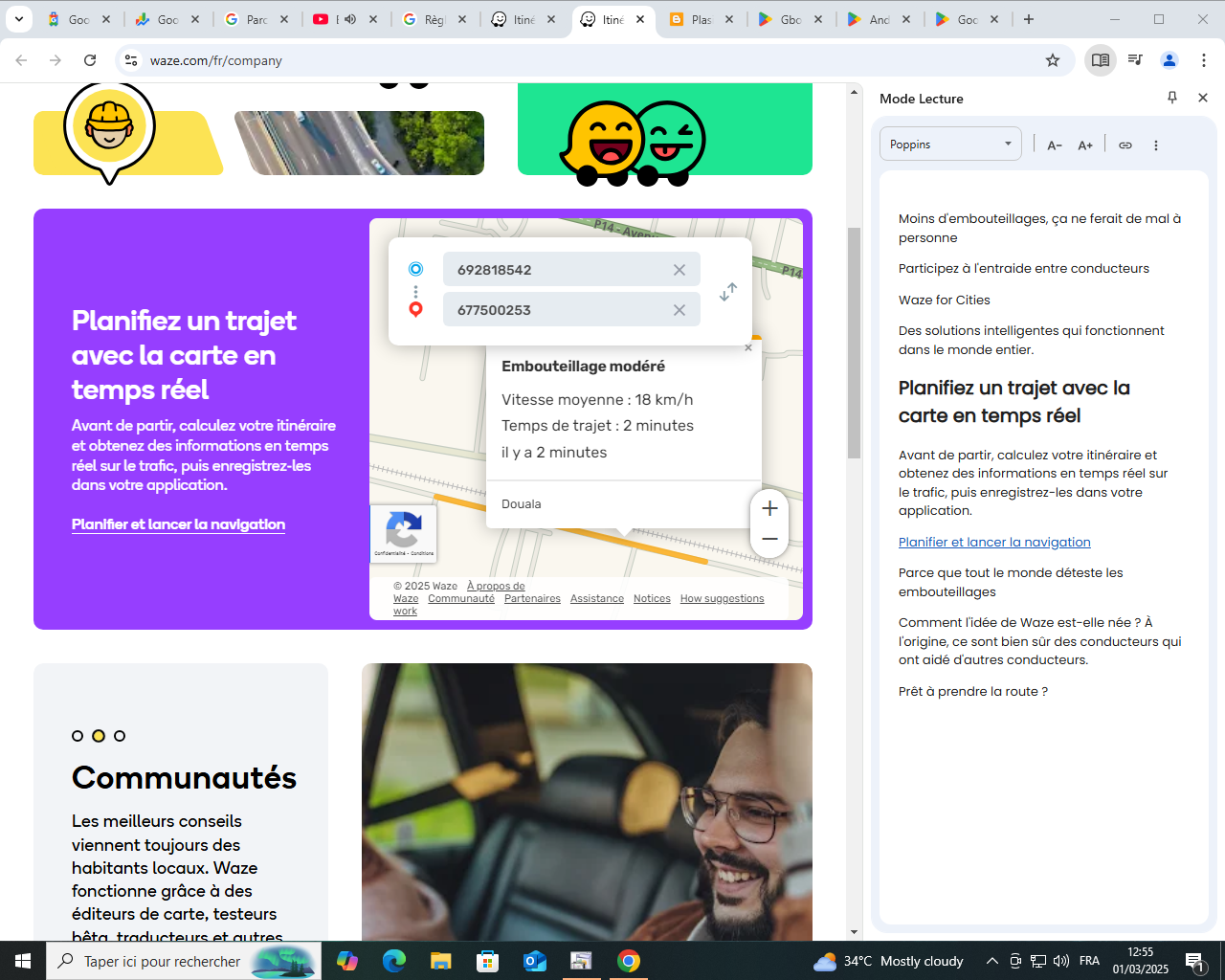Click the reCAPTCHA badge on map
This screenshot has width=1225, height=980.
tap(403, 533)
